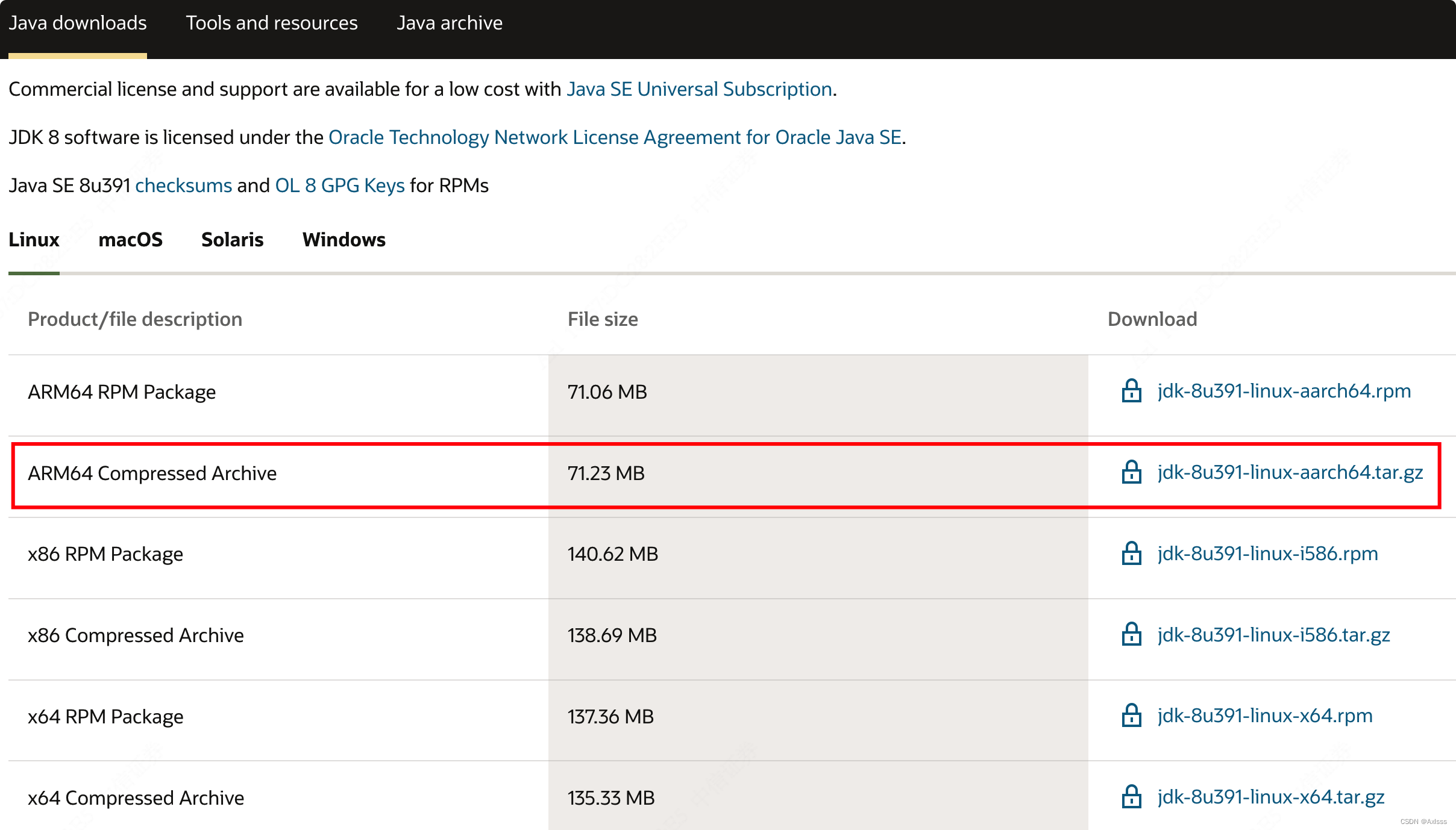The width and height of the screenshot is (1456, 830).
Task: Click the 'x86 RPM Package' description
Action: [105, 554]
